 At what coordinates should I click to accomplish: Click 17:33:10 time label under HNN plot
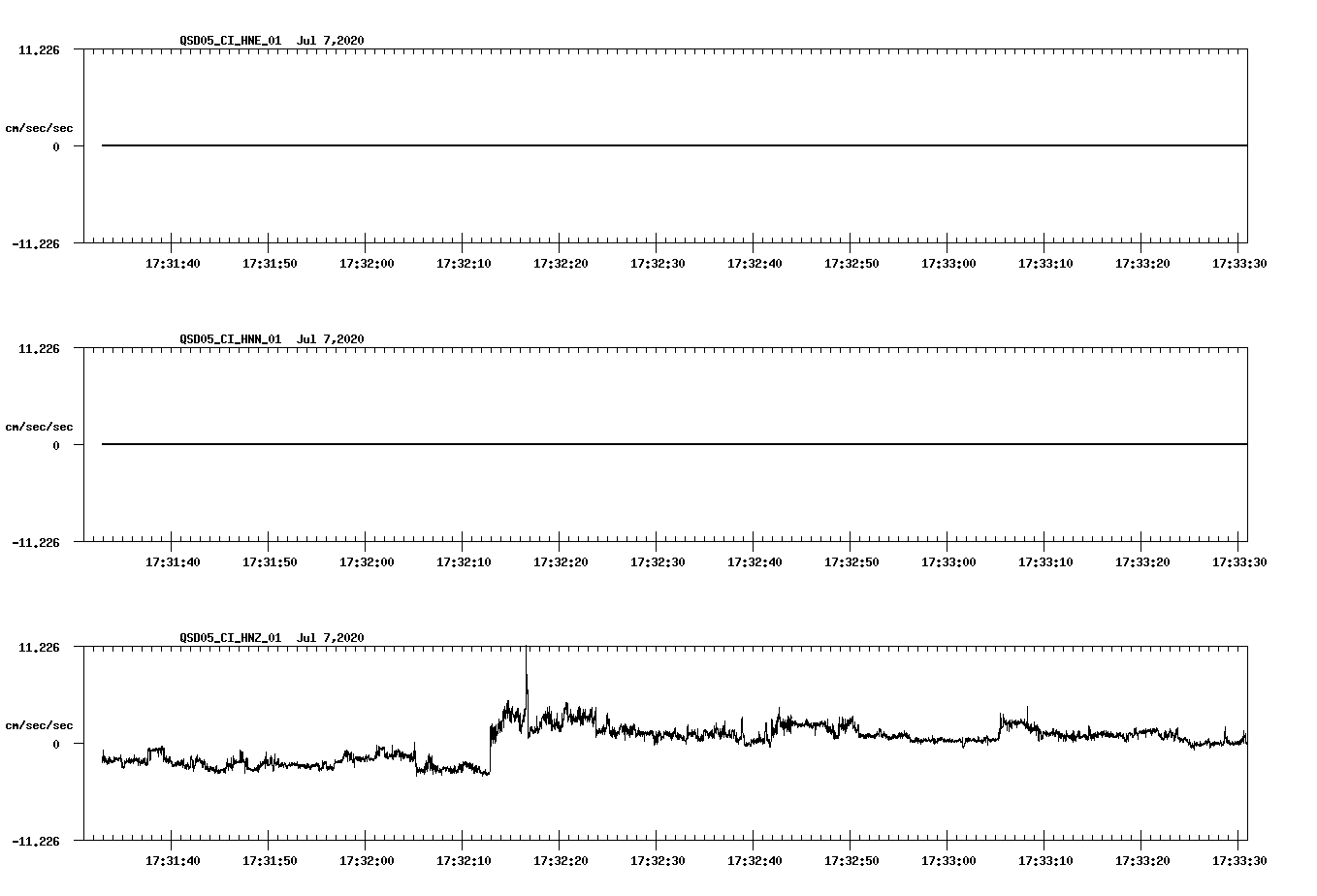tap(1045, 561)
